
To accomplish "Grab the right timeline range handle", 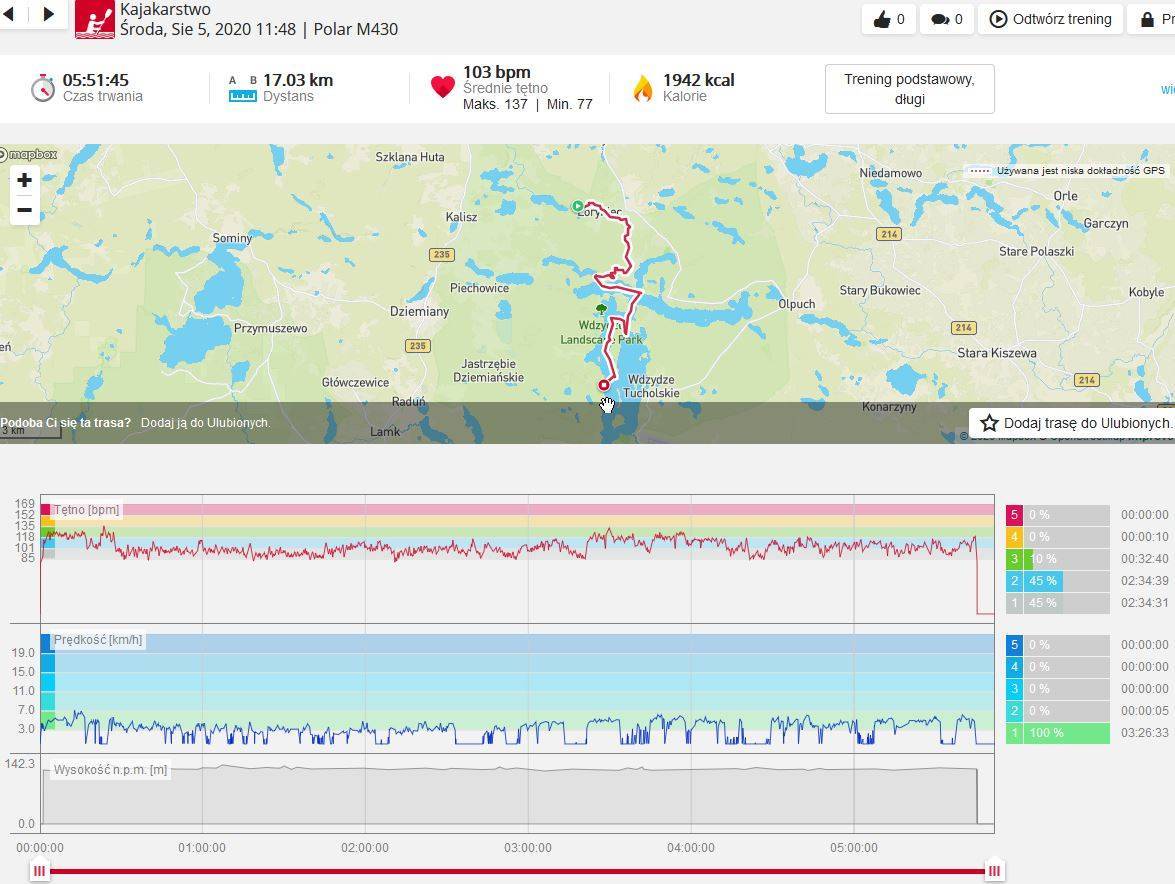I will pos(994,871).
